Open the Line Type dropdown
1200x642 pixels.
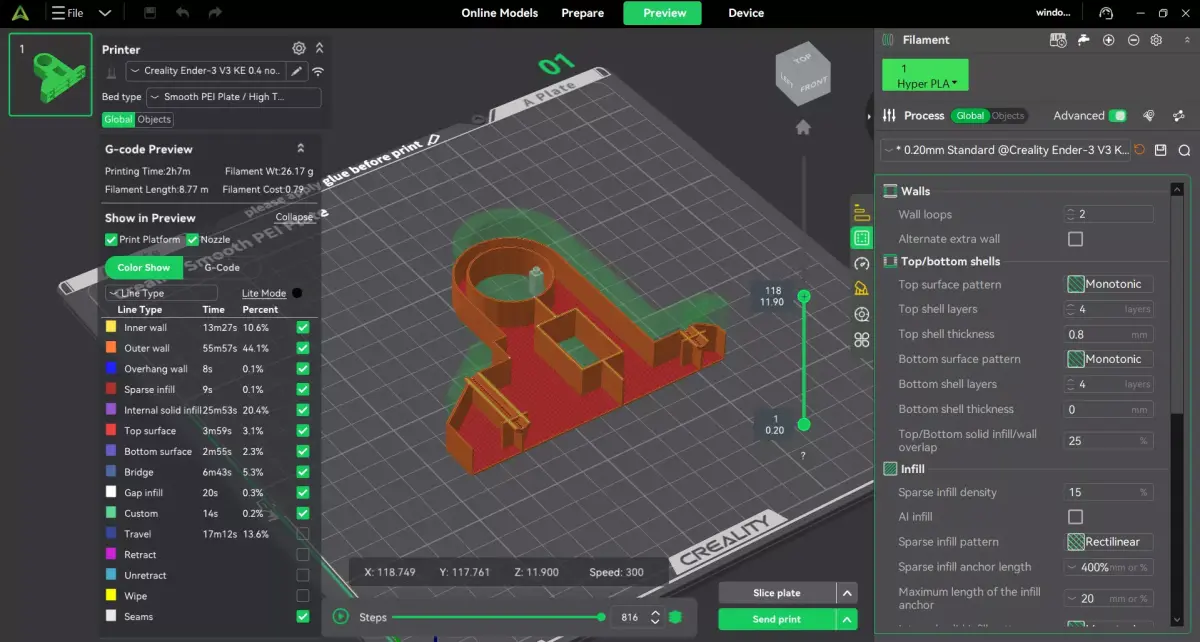pos(159,293)
